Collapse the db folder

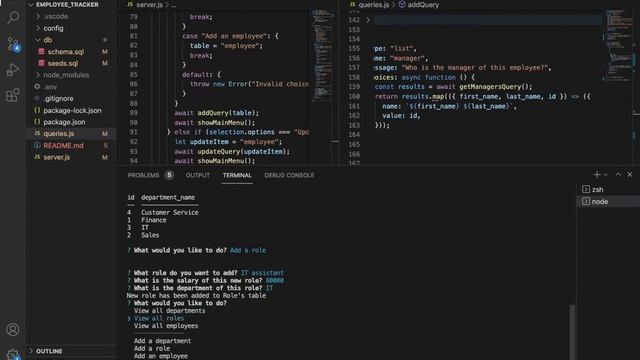click(x=48, y=40)
